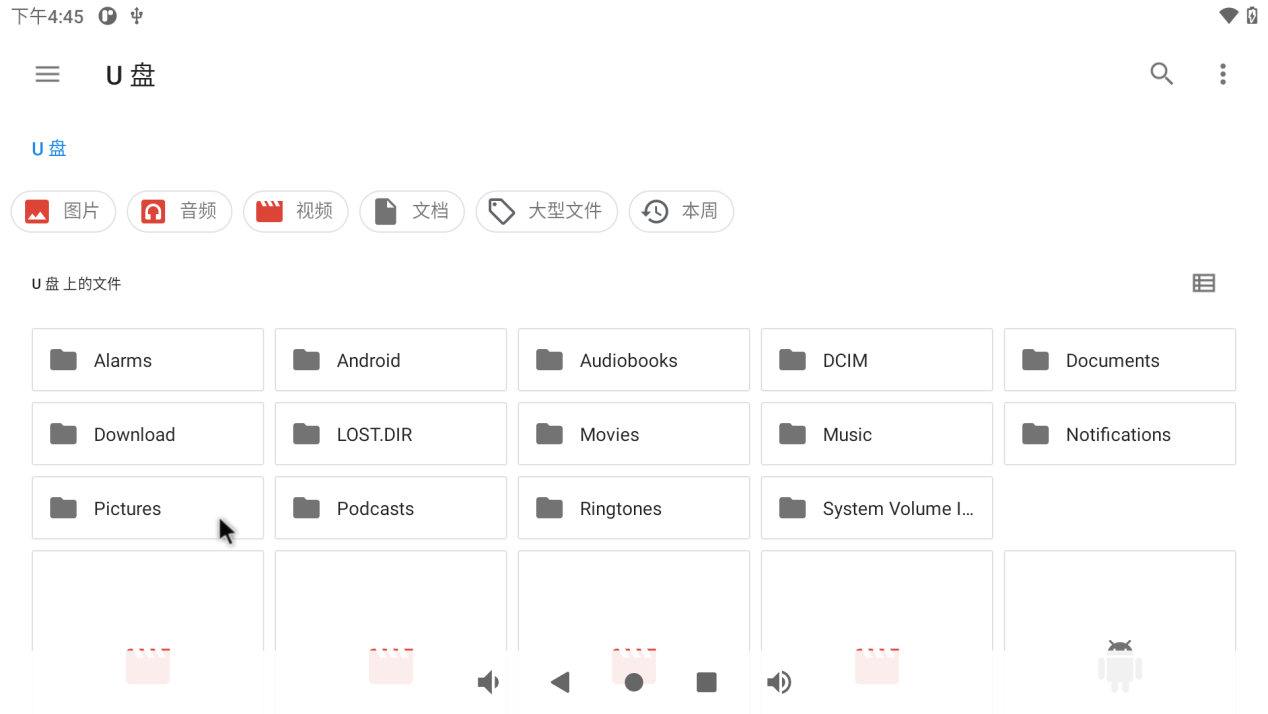Open the LOST.DIR folder
The height and width of the screenshot is (714, 1268).
[x=390, y=434]
